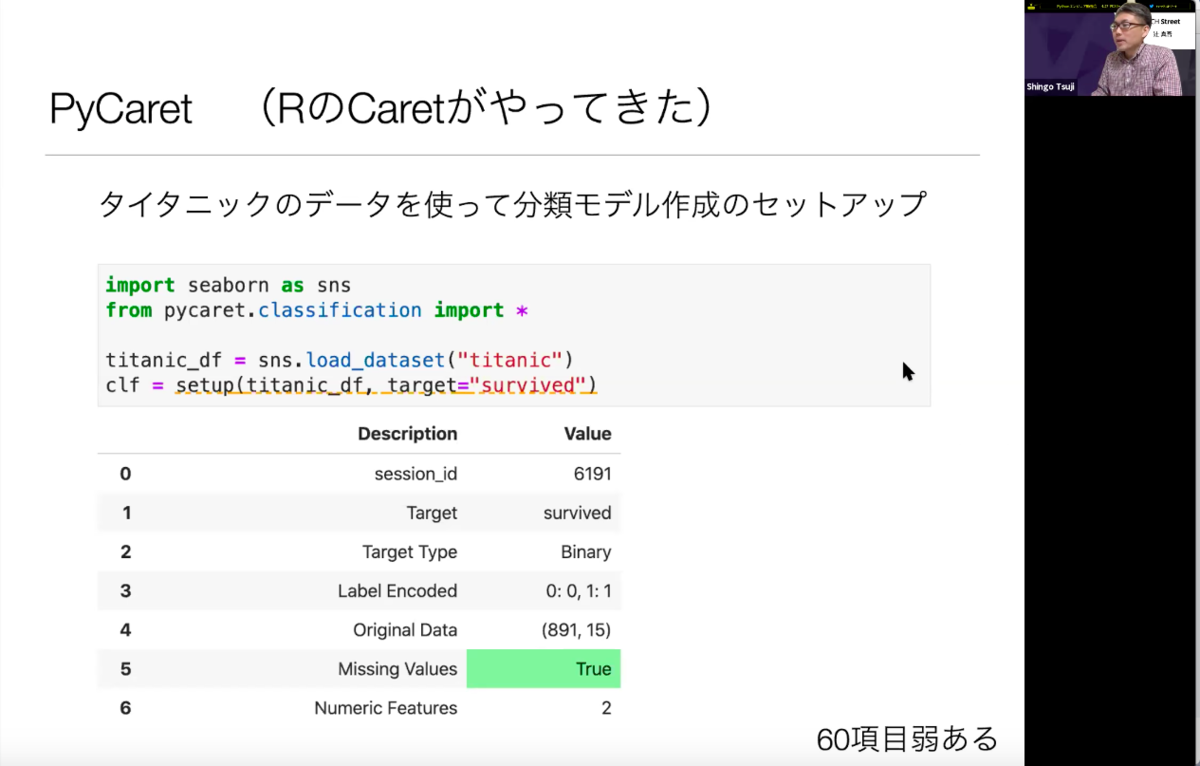Click the "Street" text on the video nameplate
Image resolution: width=1200 pixels, height=766 pixels.
(x=1170, y=21)
